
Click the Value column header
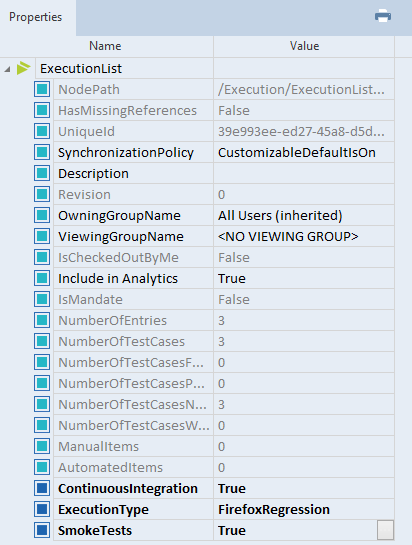pyautogui.click(x=304, y=46)
